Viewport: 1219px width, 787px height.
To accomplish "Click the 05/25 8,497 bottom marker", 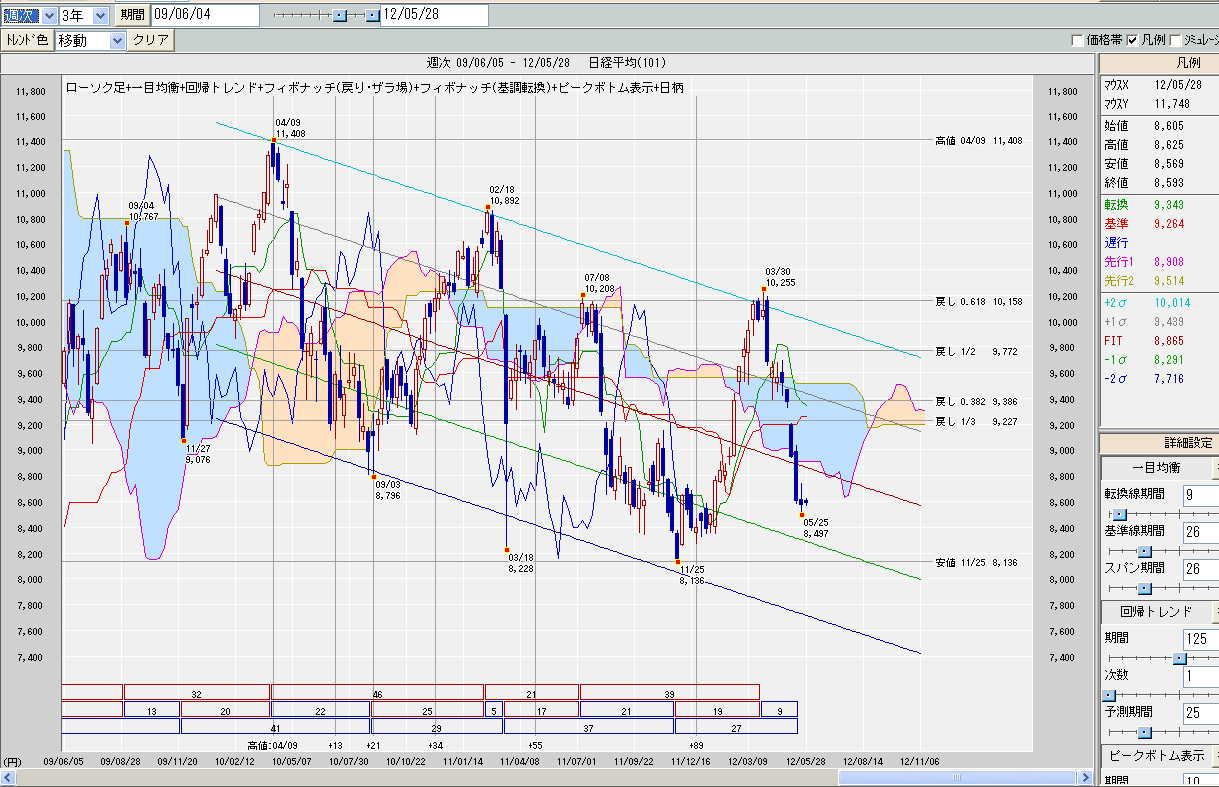I will tap(802, 515).
